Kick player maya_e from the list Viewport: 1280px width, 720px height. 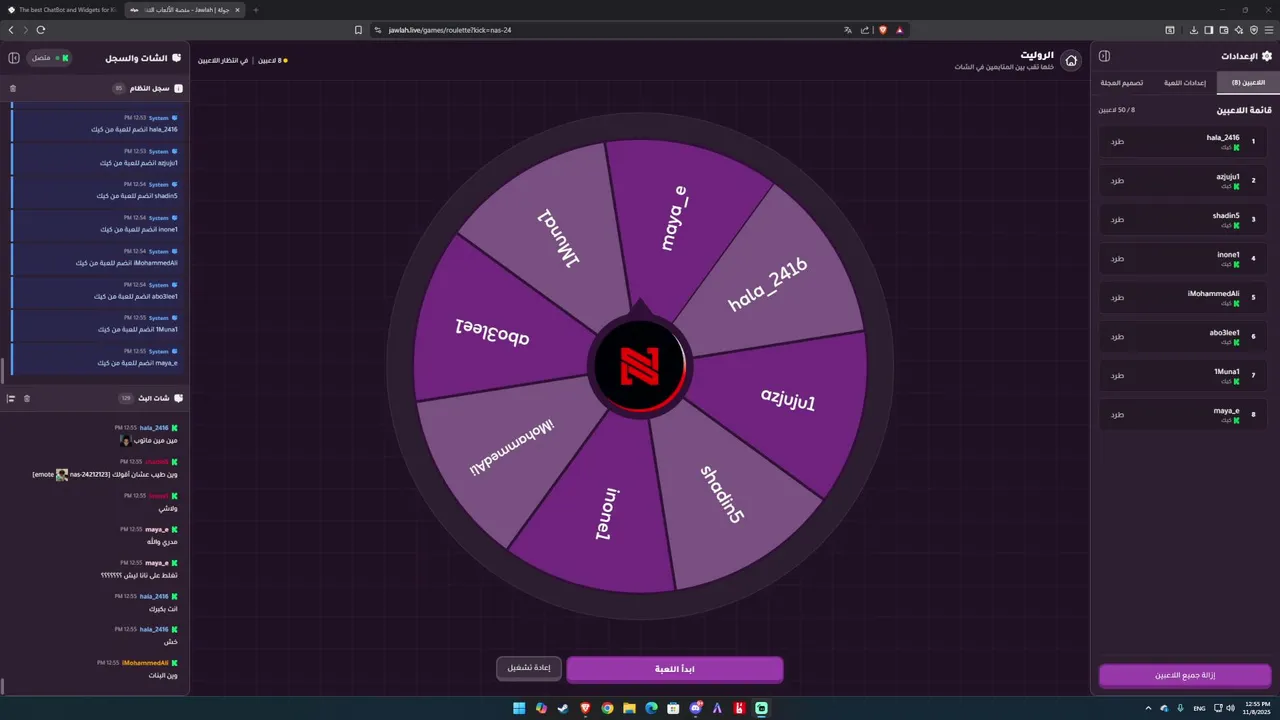[x=1117, y=415]
